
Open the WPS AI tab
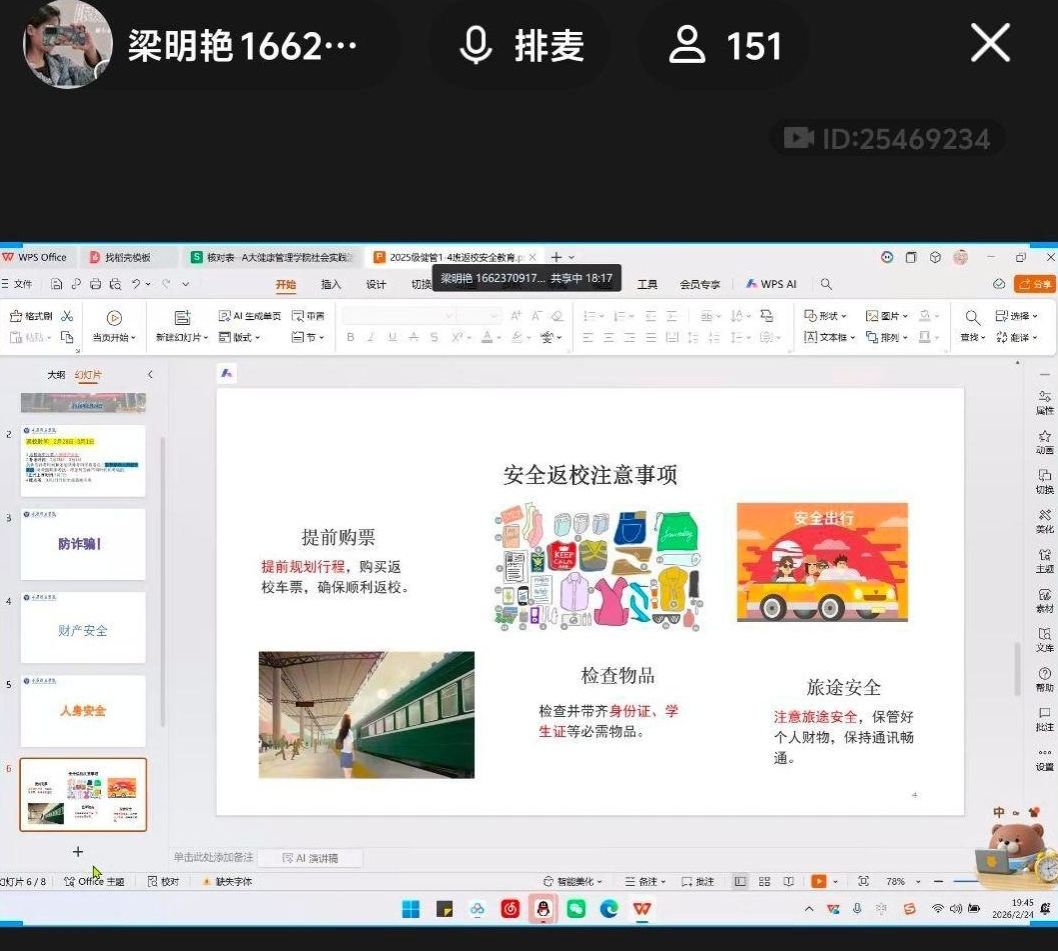pyautogui.click(x=771, y=284)
